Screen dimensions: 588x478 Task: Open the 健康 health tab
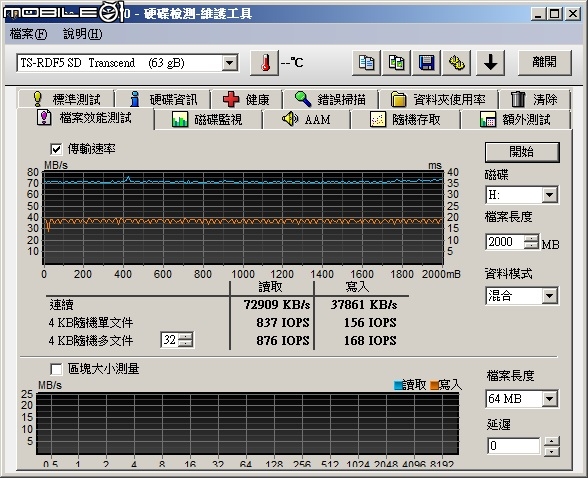(246, 99)
